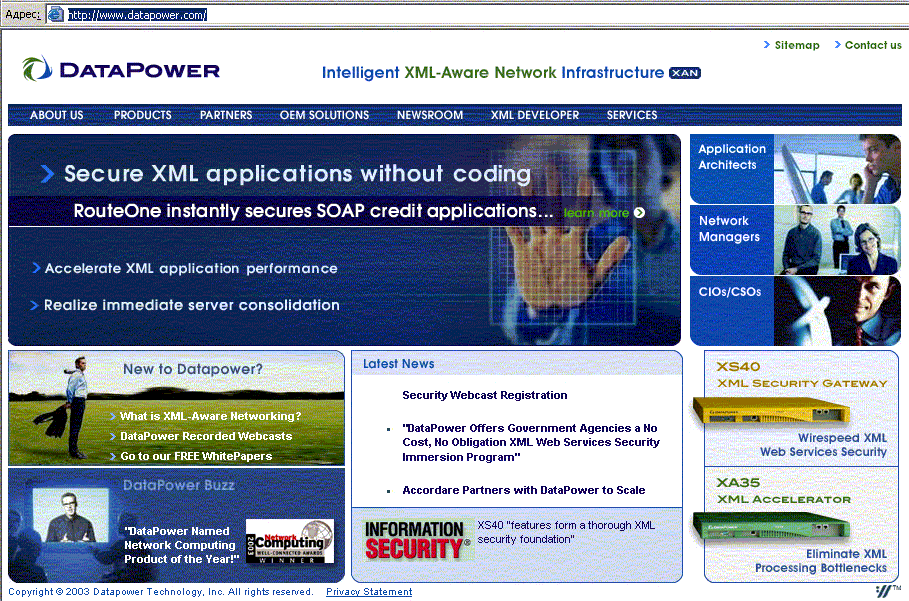Click the yellow XS40 appliance image
Viewport: 909px width, 601px height.
(771, 412)
